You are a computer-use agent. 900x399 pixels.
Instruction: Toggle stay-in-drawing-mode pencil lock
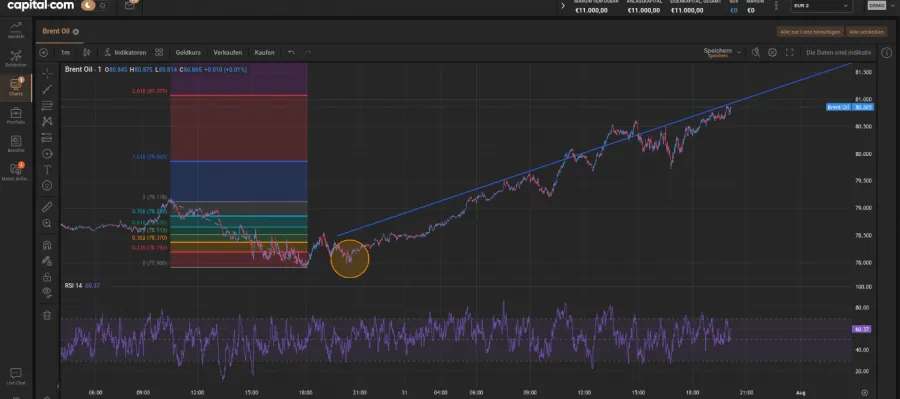pyautogui.click(x=47, y=261)
